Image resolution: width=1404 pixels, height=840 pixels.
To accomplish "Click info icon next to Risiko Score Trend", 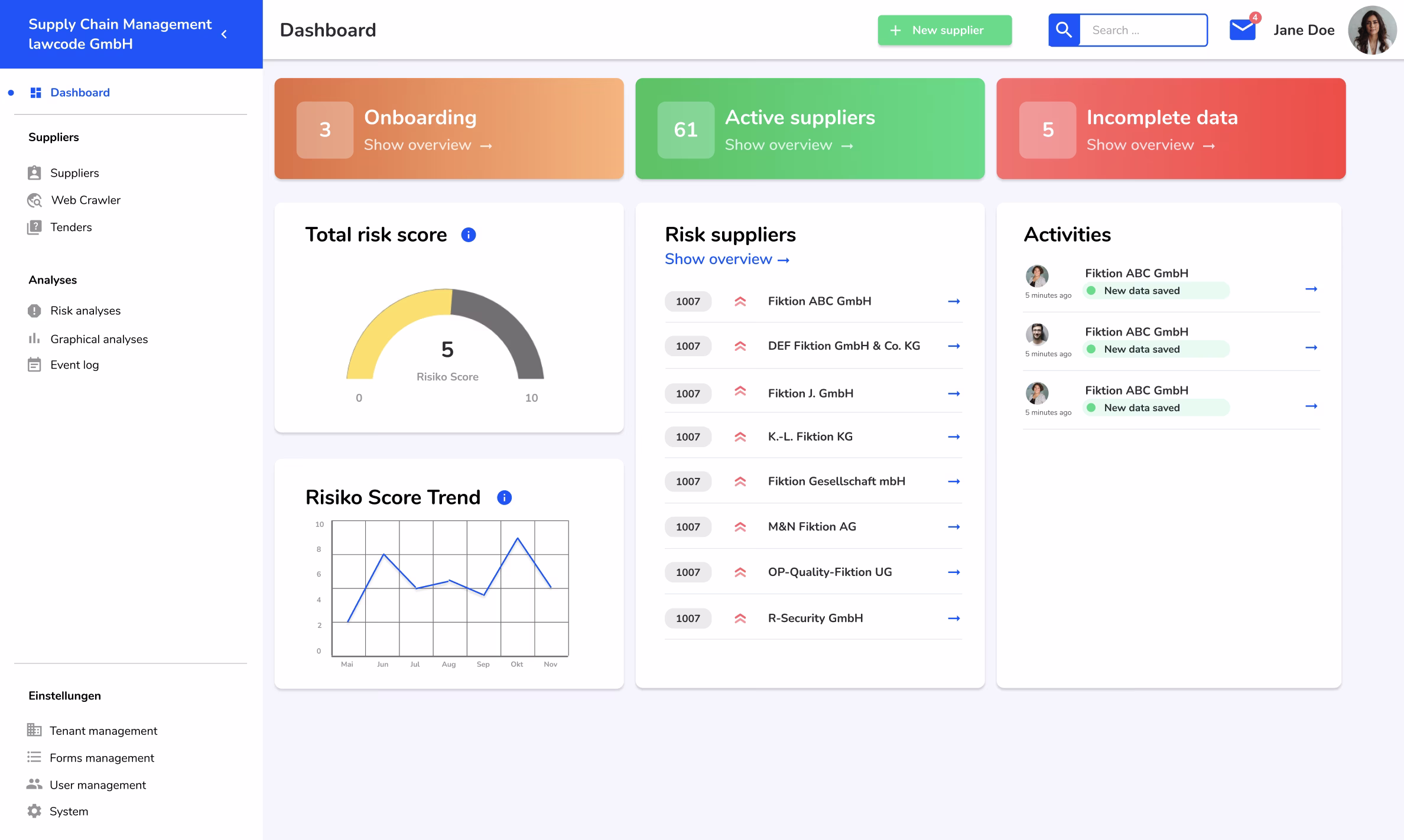I will click(504, 497).
